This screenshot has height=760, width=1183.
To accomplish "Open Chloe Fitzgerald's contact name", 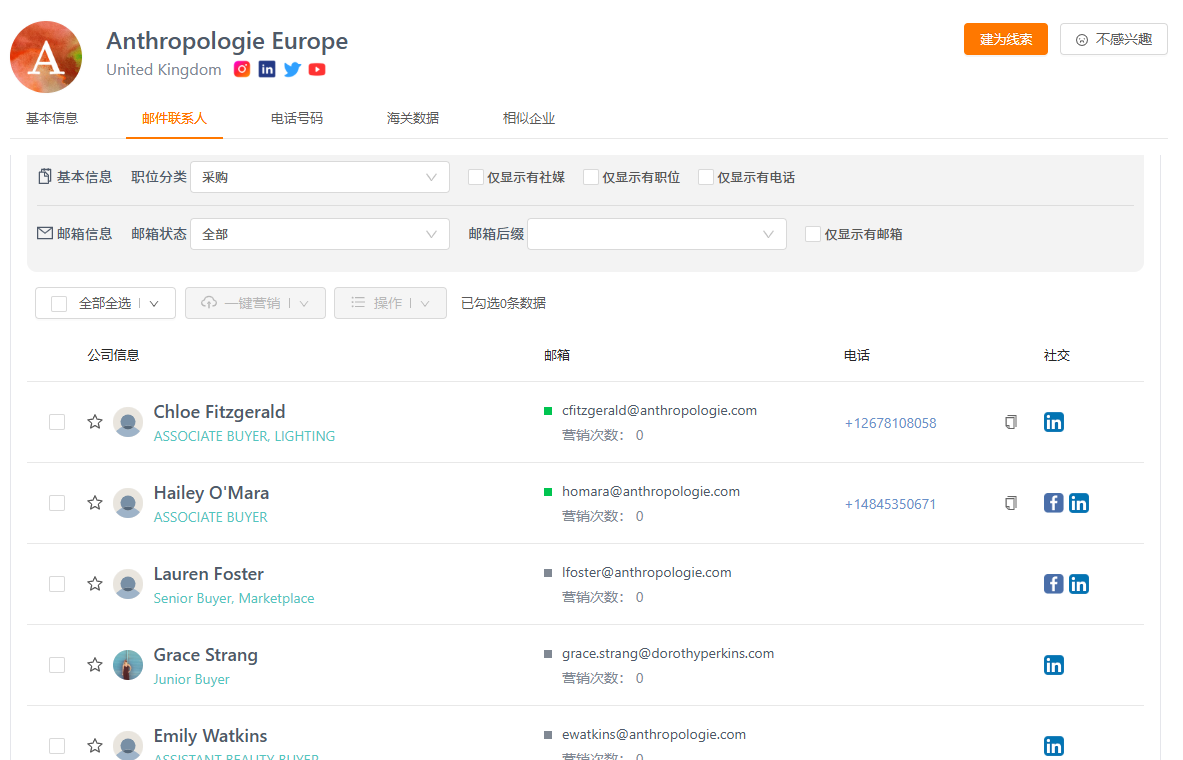I will (220, 412).
